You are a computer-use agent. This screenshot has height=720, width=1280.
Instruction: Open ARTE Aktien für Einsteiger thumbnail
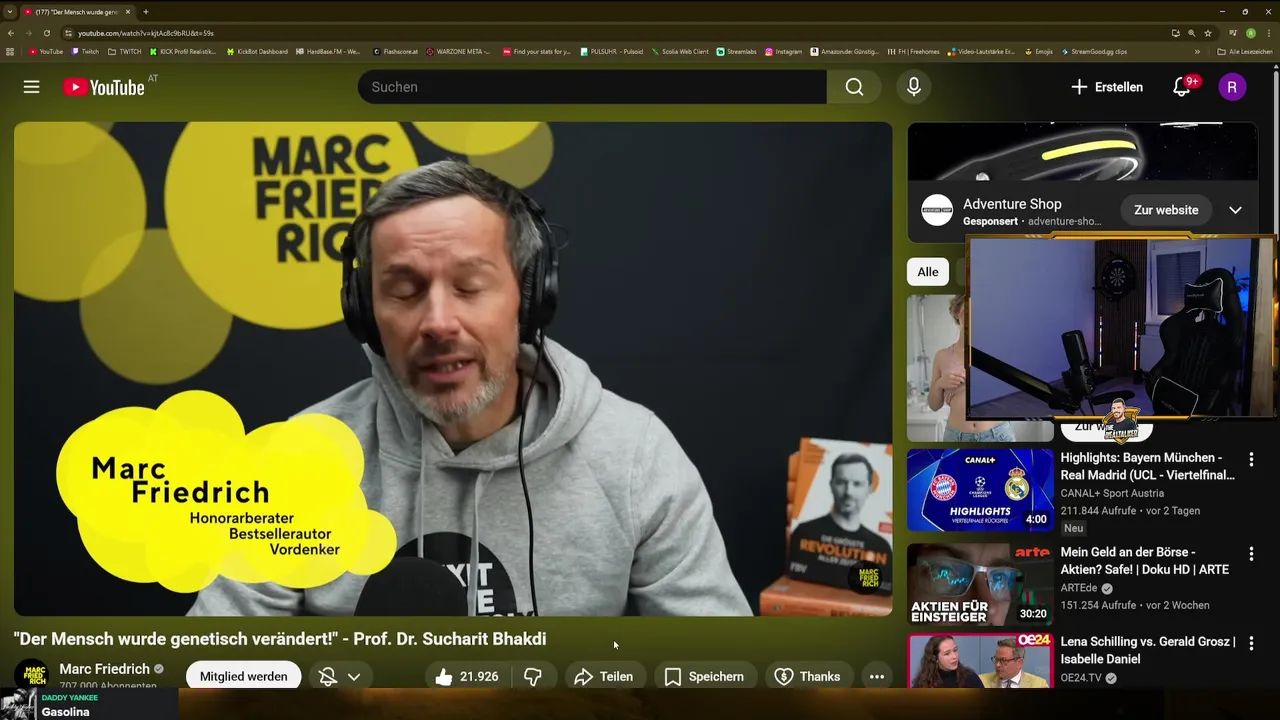click(x=980, y=585)
